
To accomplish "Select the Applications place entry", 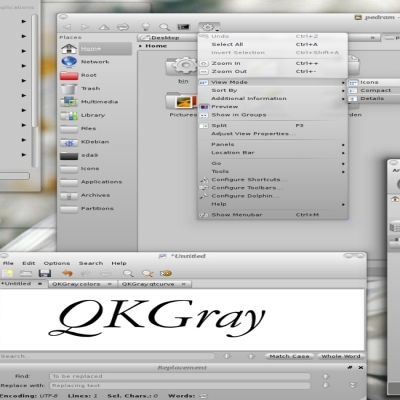I will click(x=97, y=182).
